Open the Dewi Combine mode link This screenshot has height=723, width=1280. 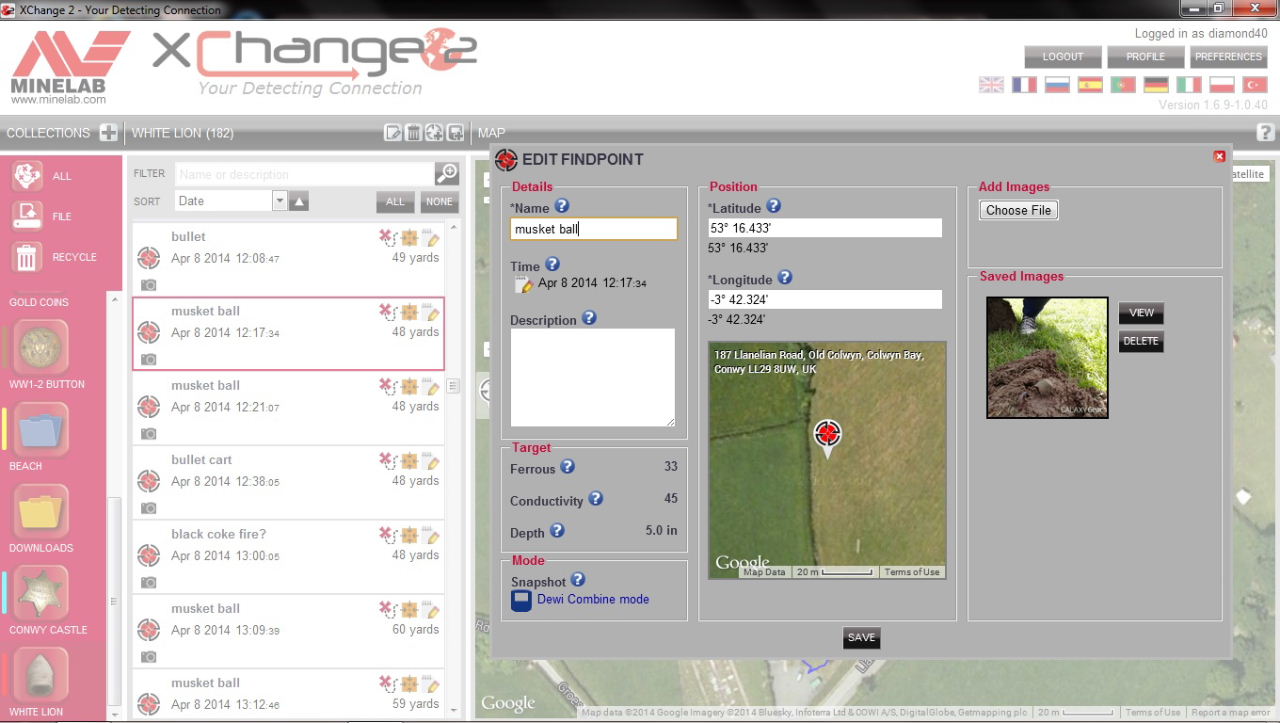pos(593,599)
